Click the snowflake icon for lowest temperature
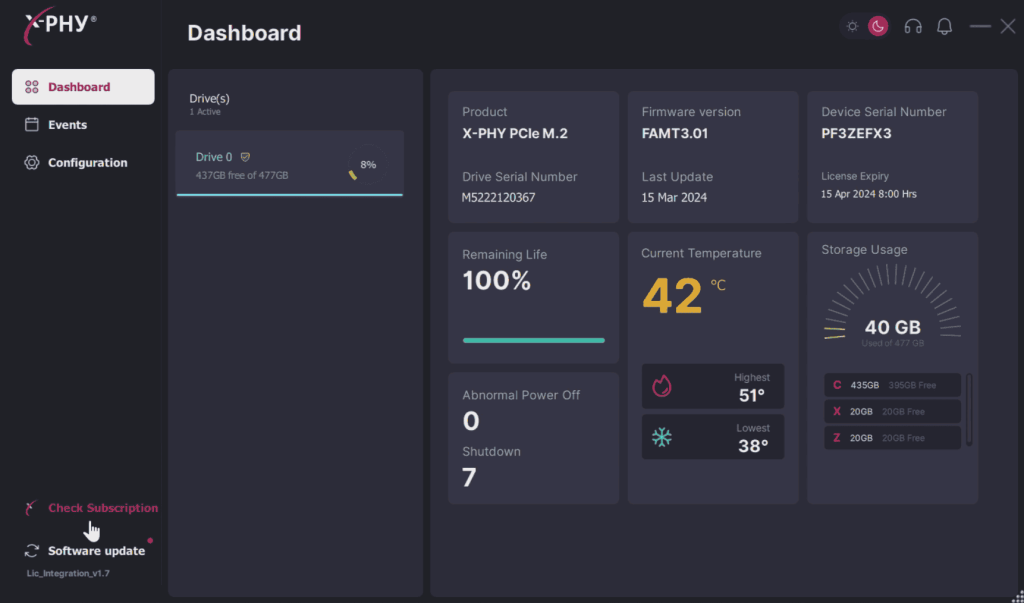 [662, 437]
